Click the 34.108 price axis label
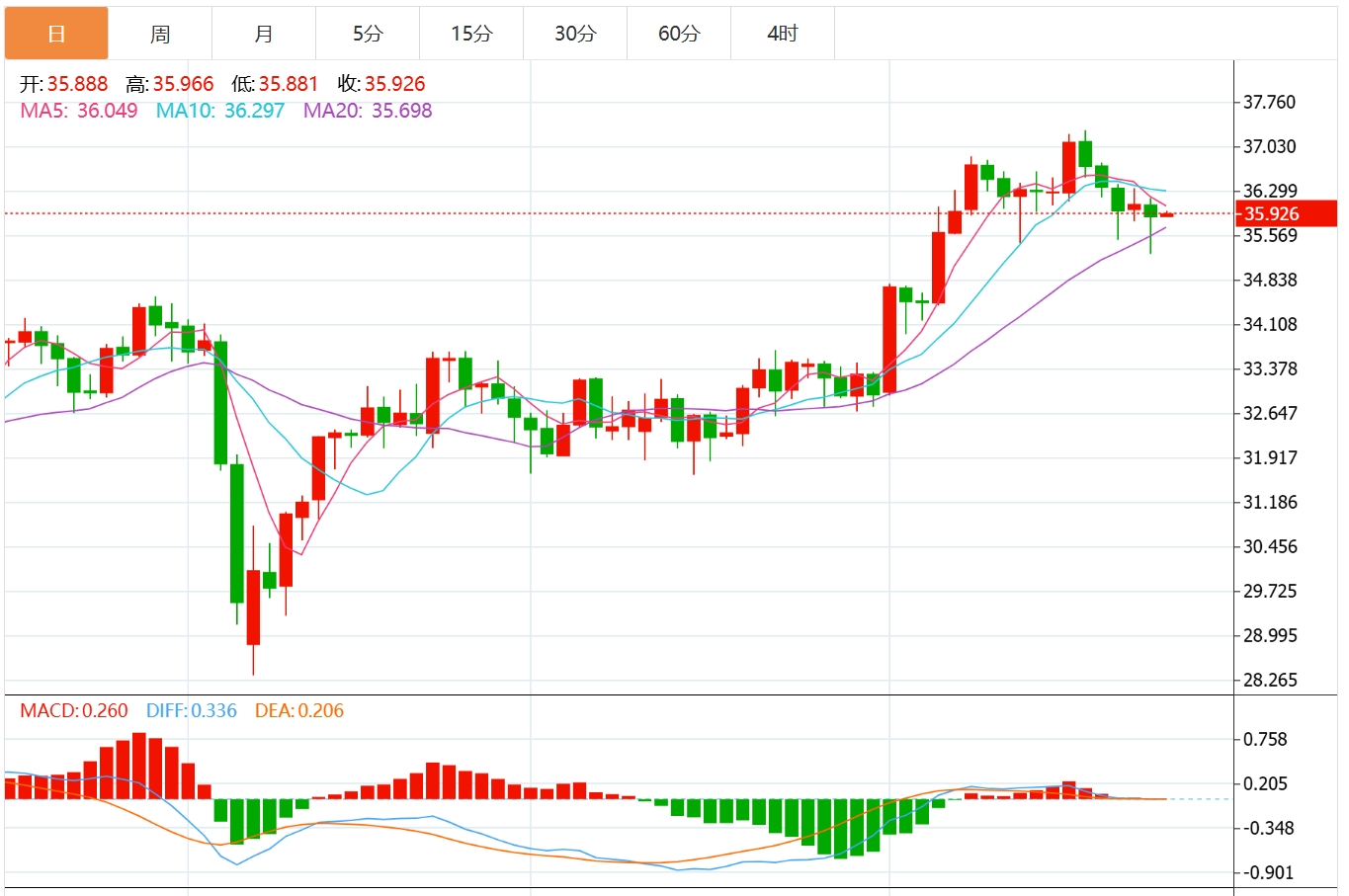The width and height of the screenshot is (1349, 896). [1269, 324]
